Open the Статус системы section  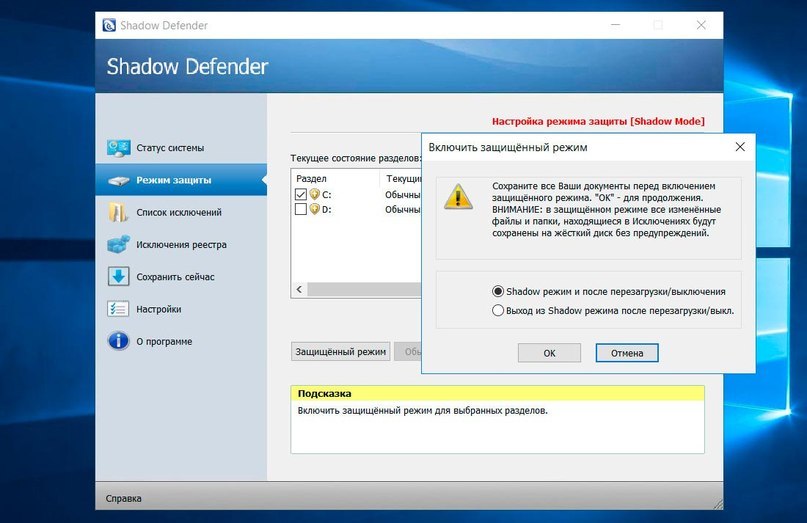[x=181, y=148]
